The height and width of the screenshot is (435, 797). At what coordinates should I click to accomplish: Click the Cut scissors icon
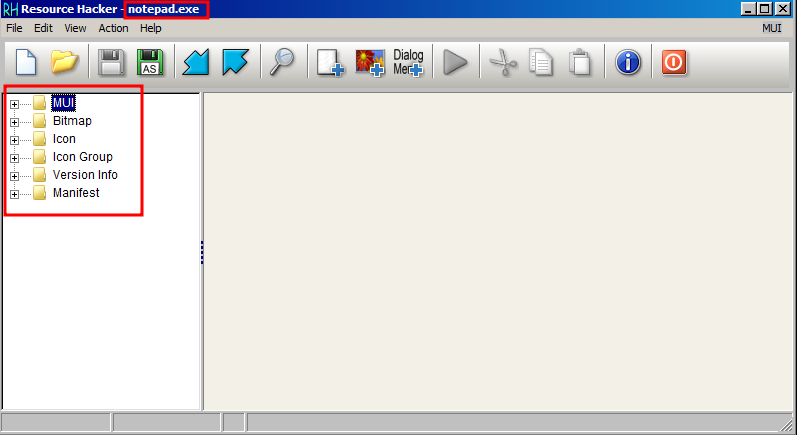click(x=502, y=62)
